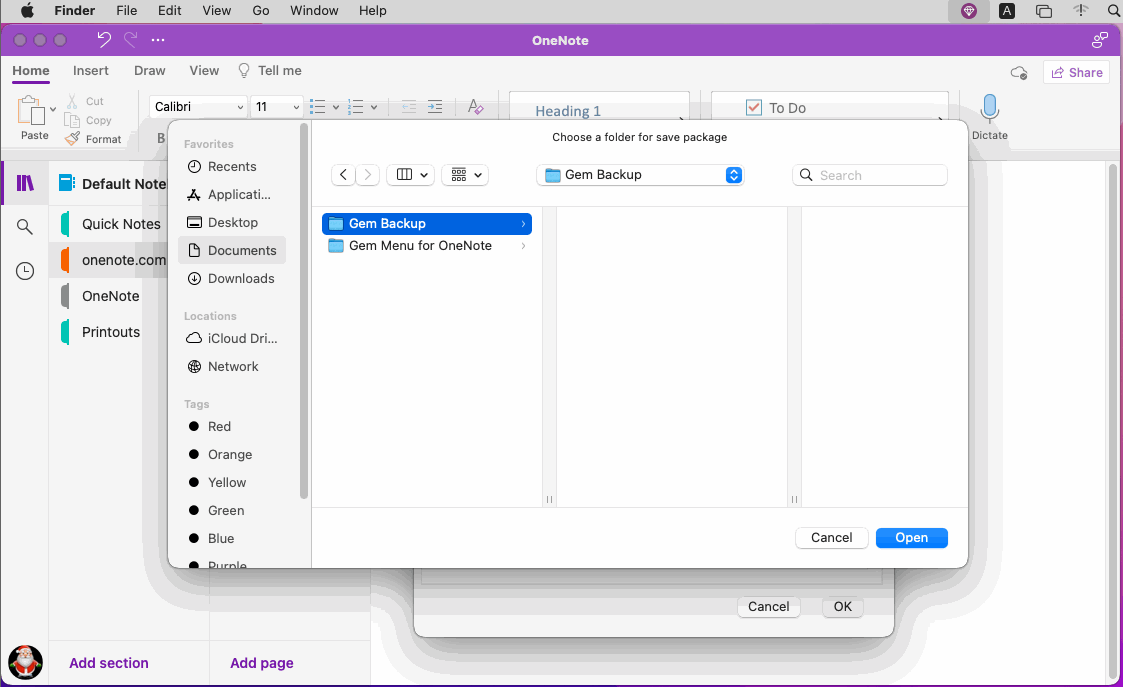Open the Printouts section
The height and width of the screenshot is (687, 1123).
coord(109,332)
